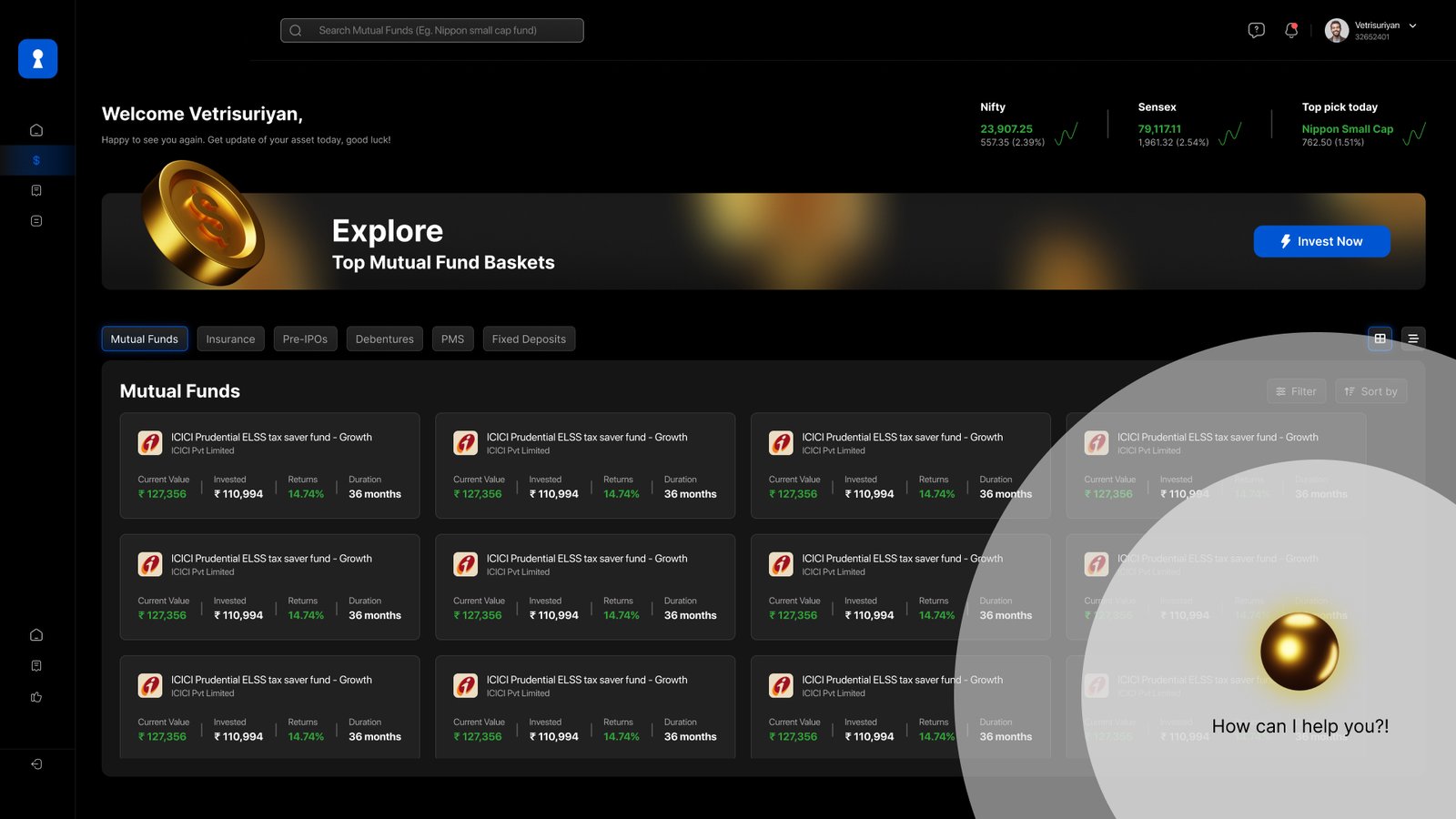The image size is (1456, 819).
Task: Select the Mutual Funds tab
Action: (x=145, y=339)
